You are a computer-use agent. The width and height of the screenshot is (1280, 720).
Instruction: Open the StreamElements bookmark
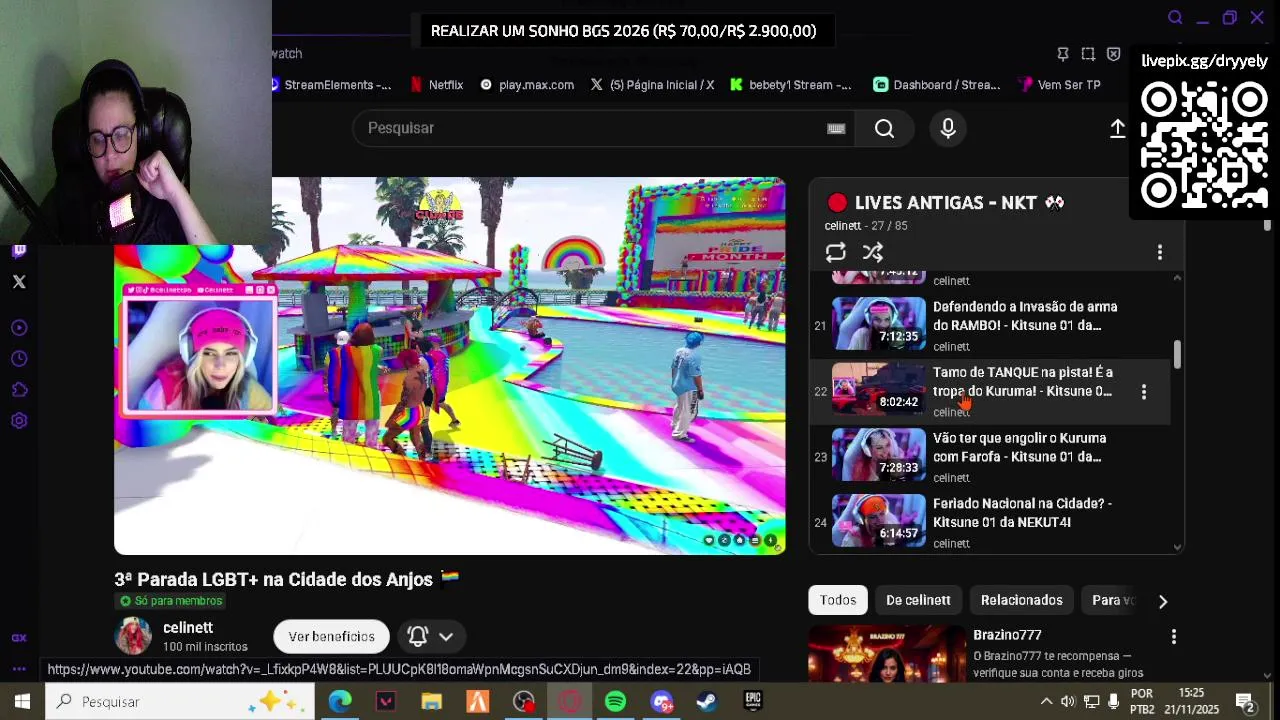click(330, 85)
